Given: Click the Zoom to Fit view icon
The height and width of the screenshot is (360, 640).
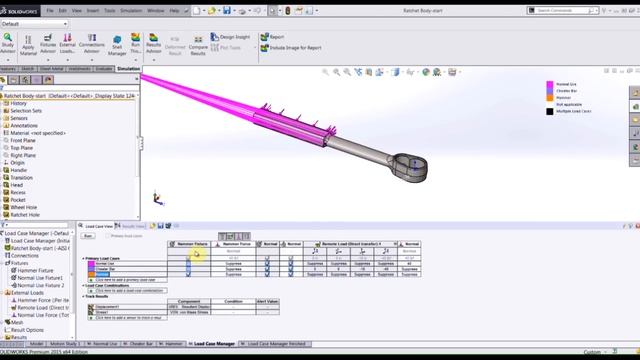Looking at the screenshot, I should (325, 72).
